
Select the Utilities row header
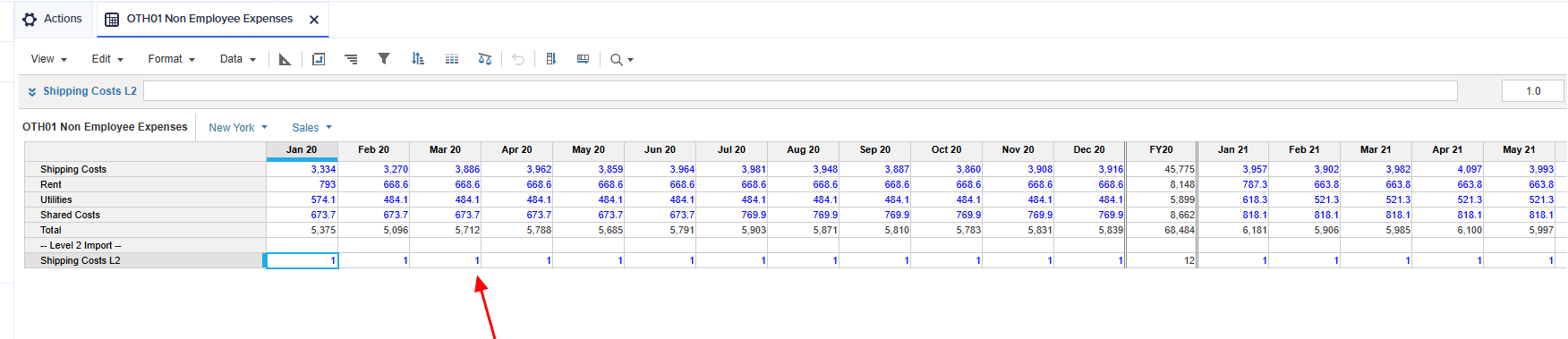pyautogui.click(x=145, y=199)
